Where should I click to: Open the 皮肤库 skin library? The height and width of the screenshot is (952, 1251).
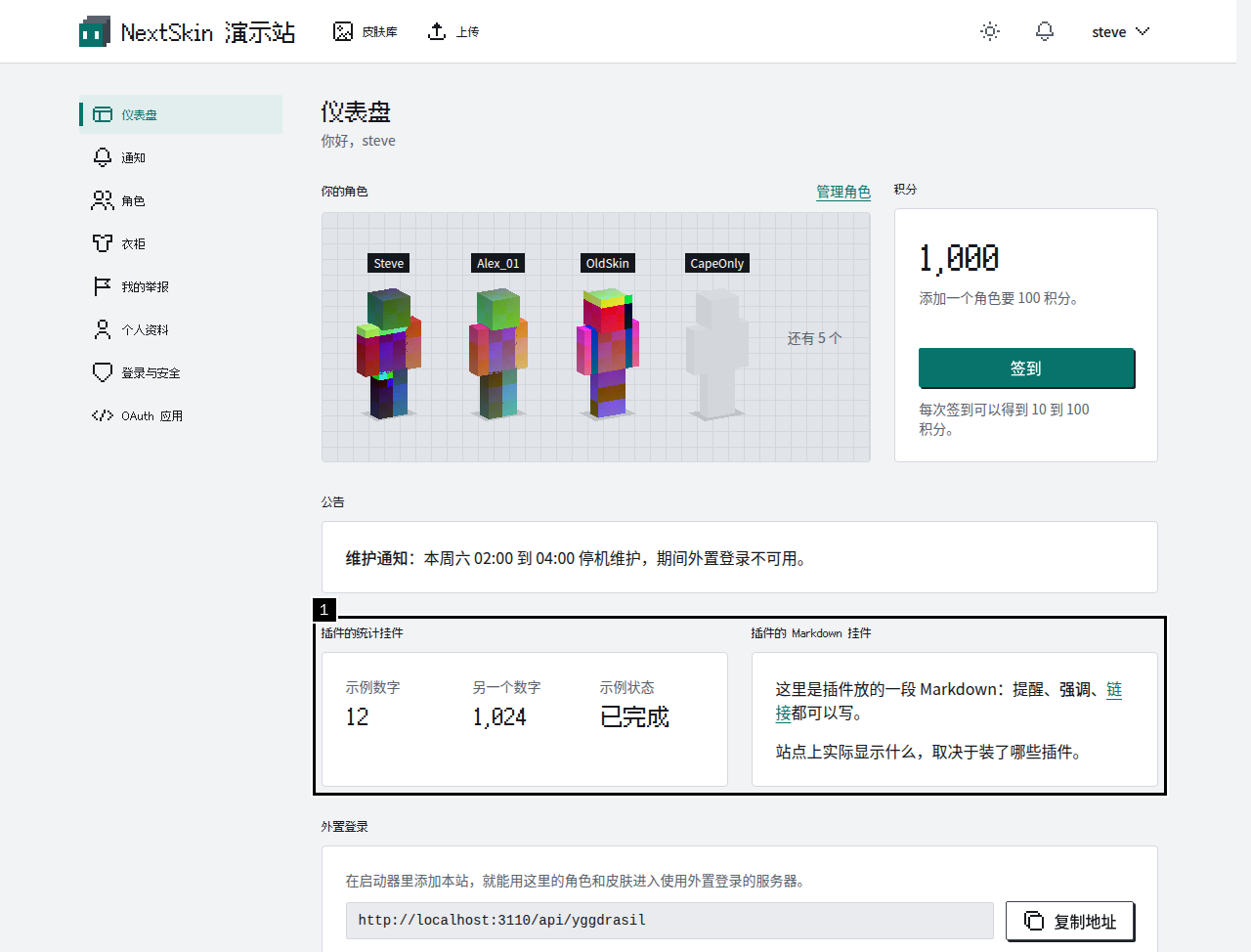366,32
